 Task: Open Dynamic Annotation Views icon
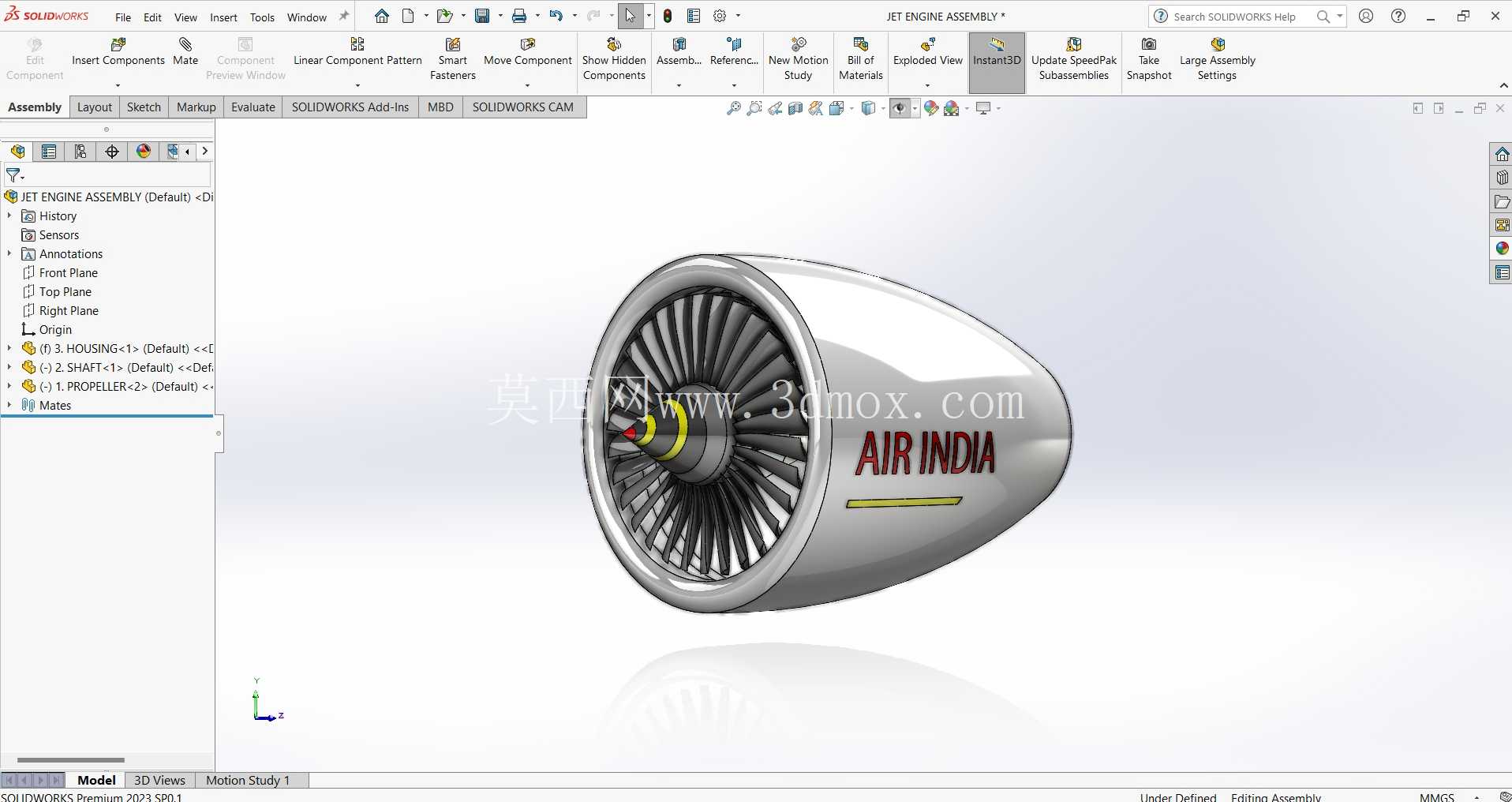click(816, 108)
